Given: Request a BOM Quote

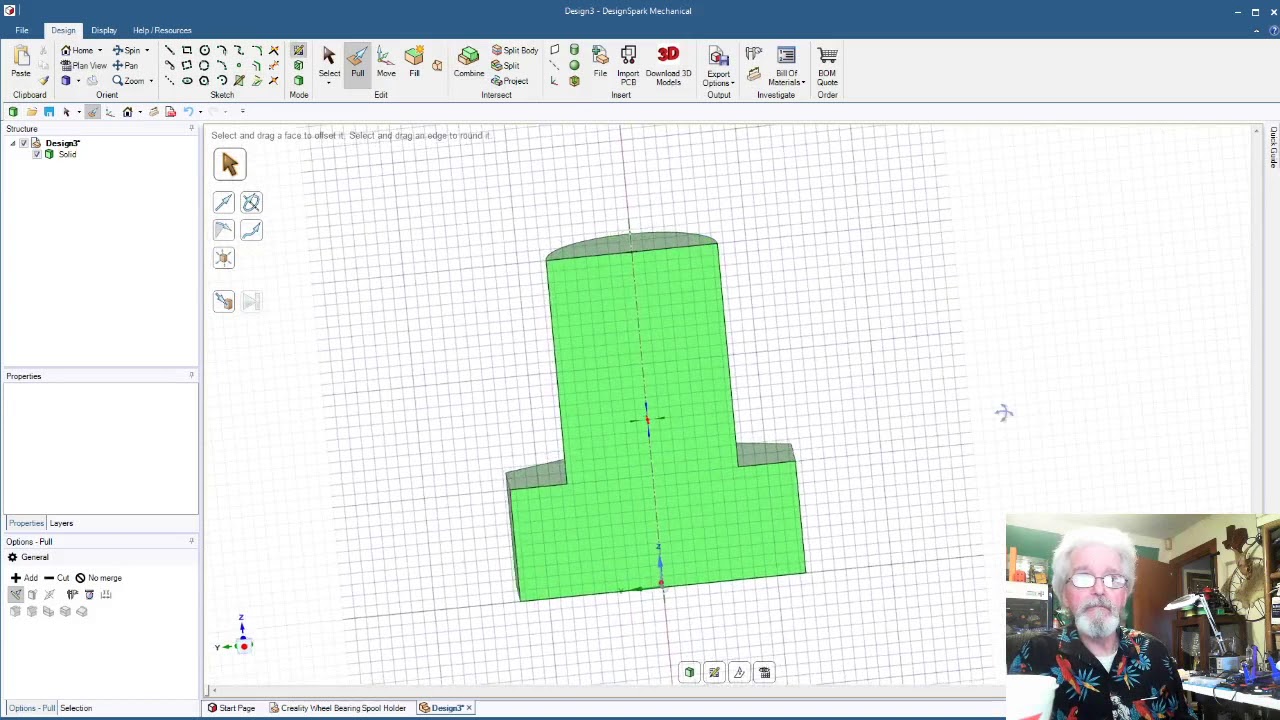Looking at the screenshot, I should click(827, 66).
